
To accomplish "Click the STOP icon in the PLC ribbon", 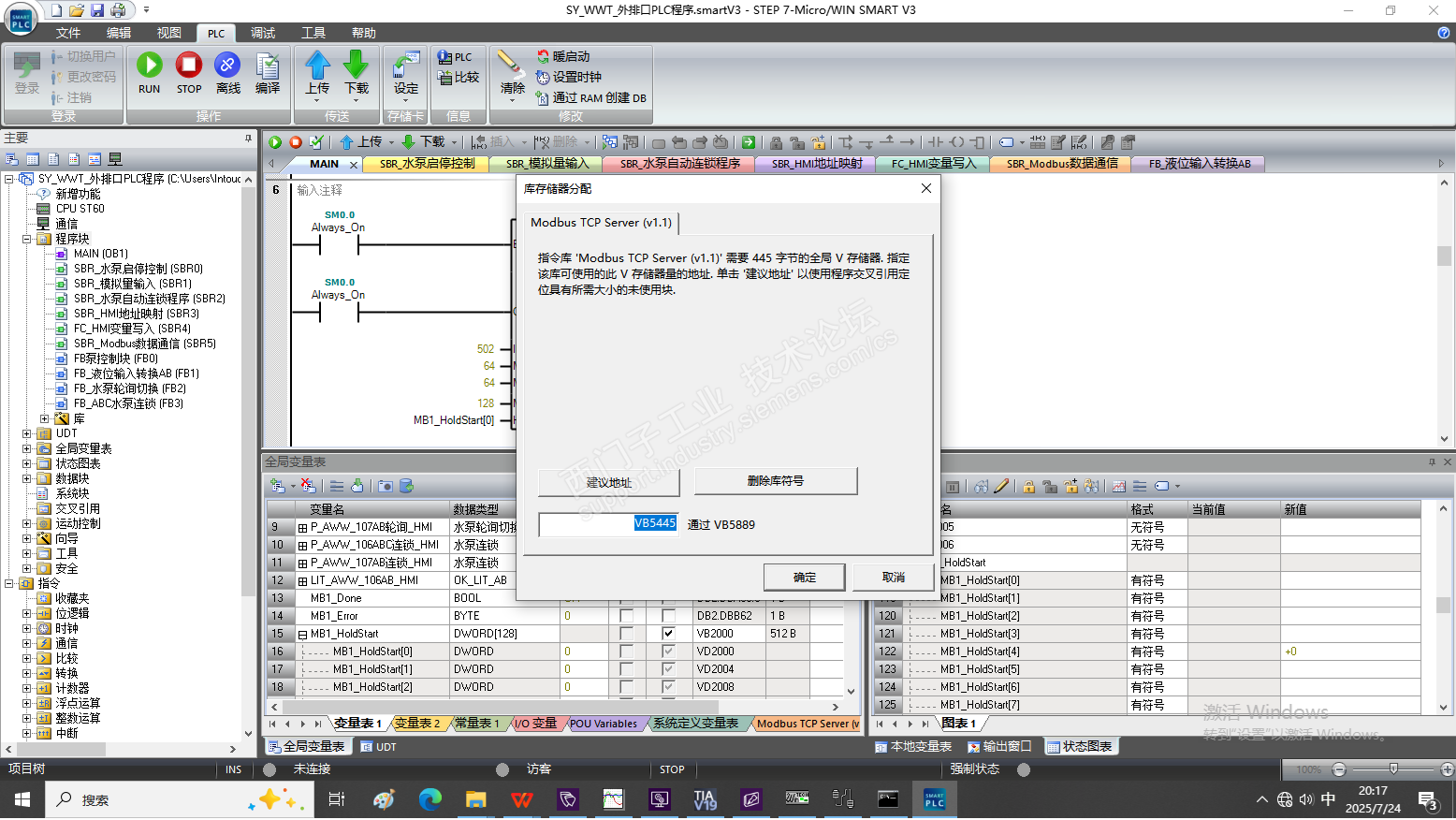I will point(189,66).
